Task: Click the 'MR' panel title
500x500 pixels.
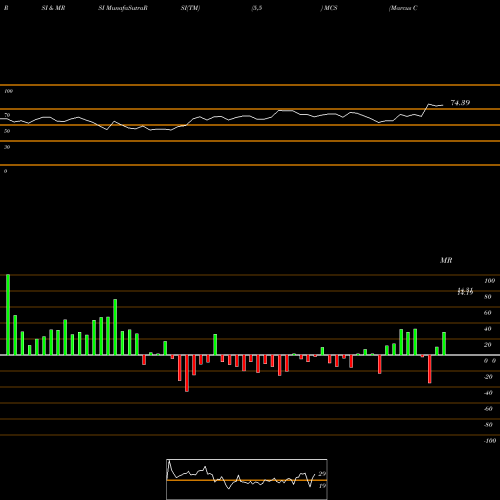Action: (446, 260)
